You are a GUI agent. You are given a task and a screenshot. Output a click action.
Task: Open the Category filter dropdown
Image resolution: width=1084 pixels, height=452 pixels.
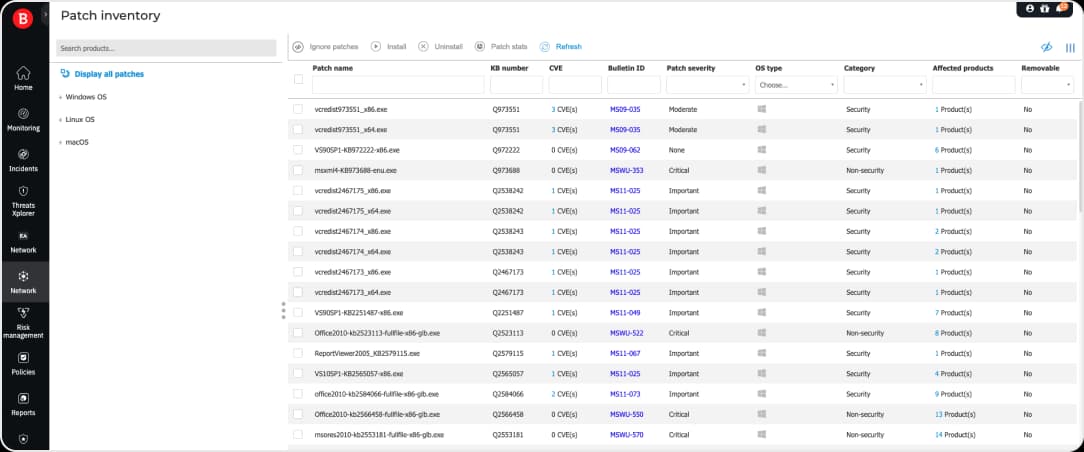pyautogui.click(x=885, y=85)
